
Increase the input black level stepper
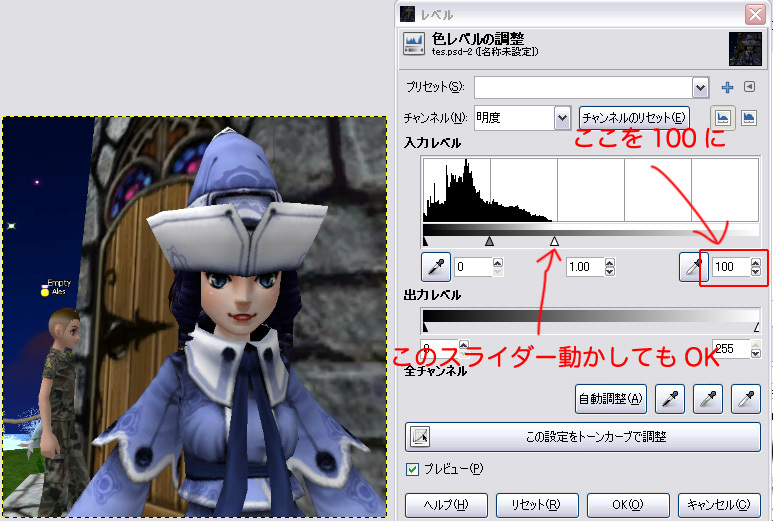coord(498,262)
